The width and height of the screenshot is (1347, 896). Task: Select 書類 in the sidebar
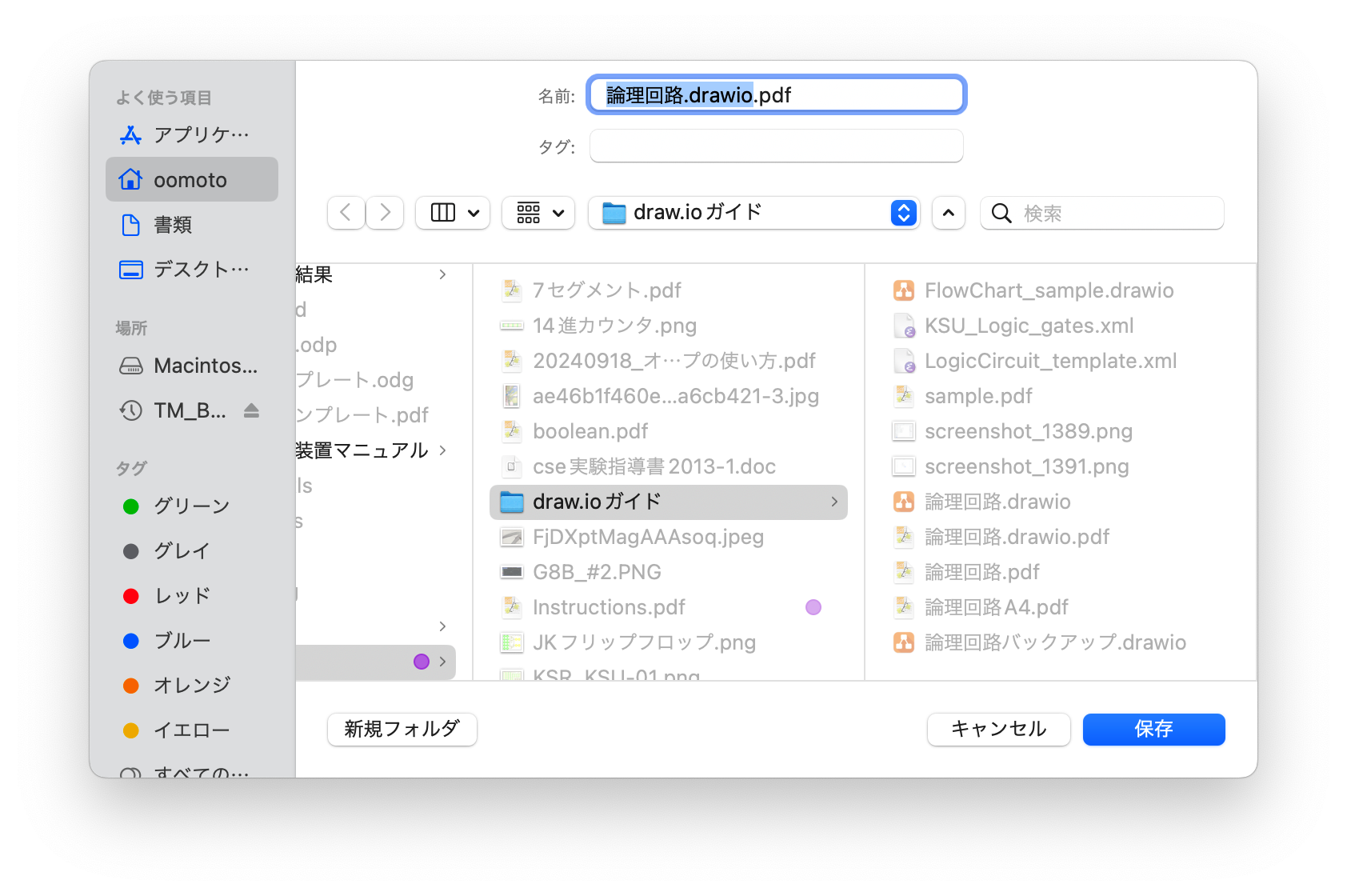pos(172,225)
